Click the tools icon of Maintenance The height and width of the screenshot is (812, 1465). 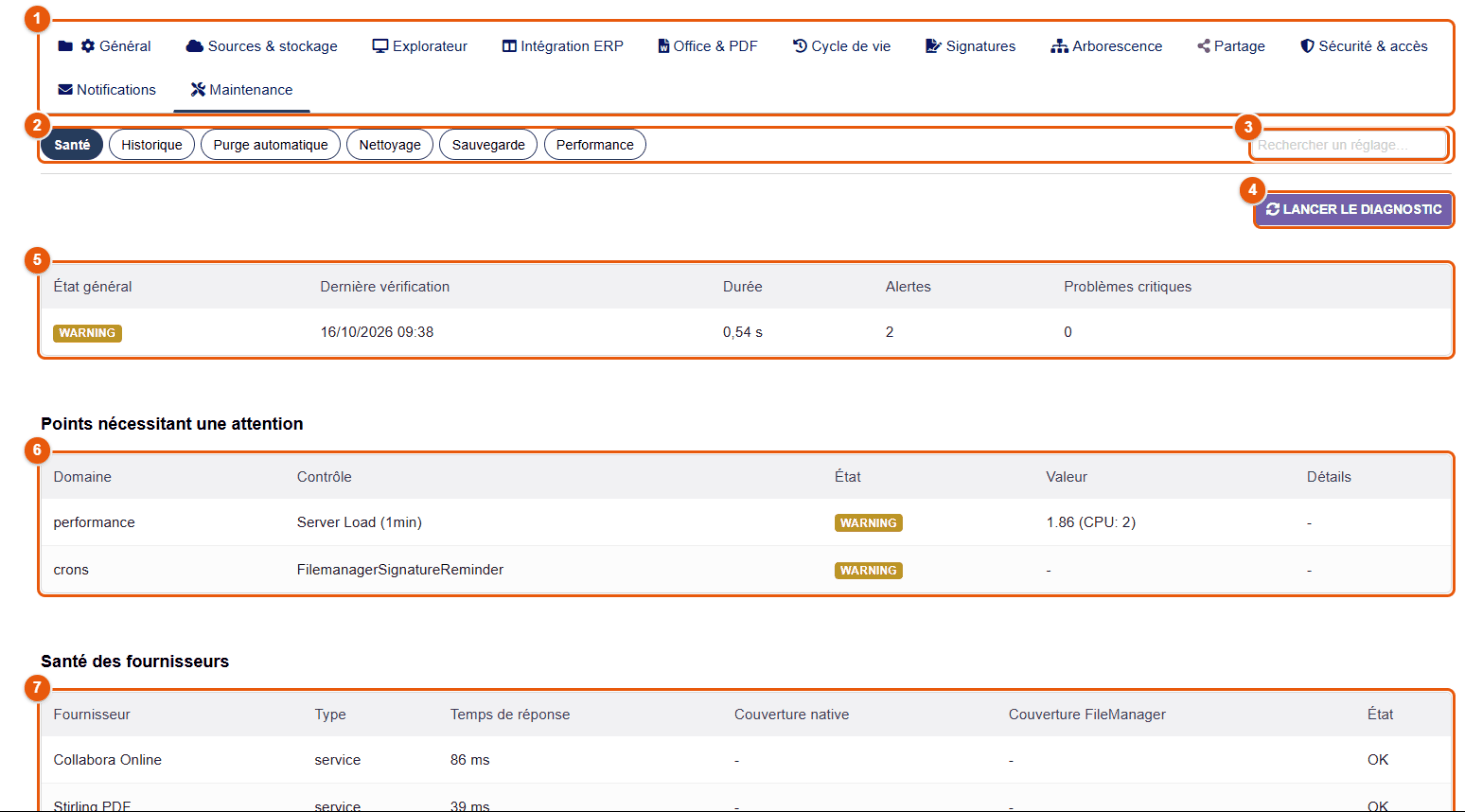tap(198, 89)
